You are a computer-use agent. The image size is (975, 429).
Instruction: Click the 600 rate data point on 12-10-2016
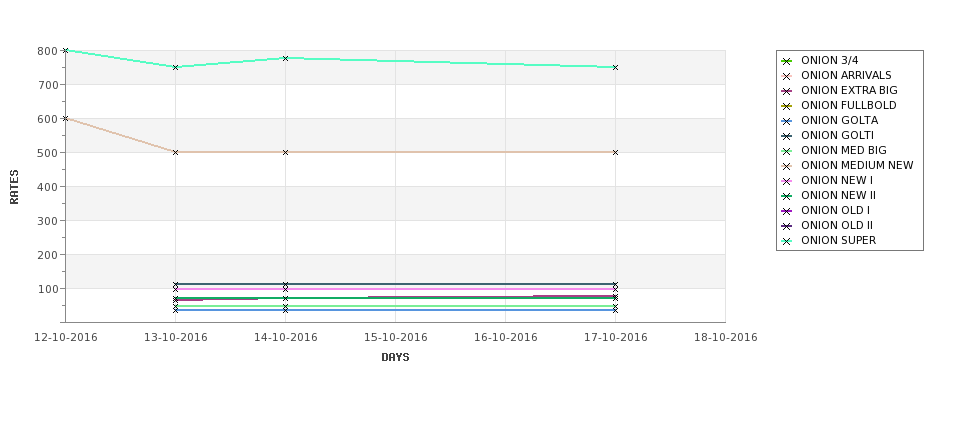(x=65, y=118)
